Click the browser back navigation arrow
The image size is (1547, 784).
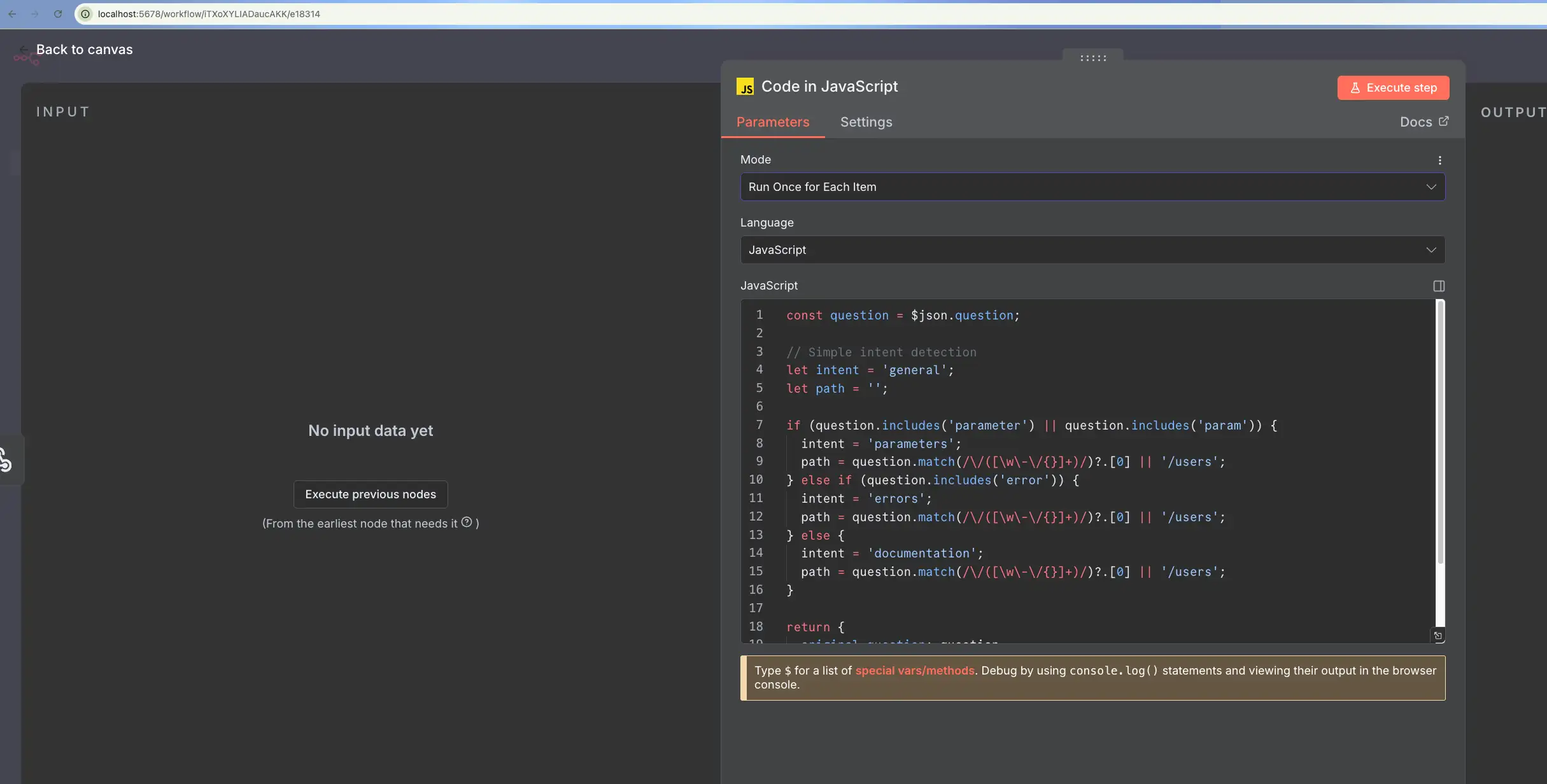point(12,13)
